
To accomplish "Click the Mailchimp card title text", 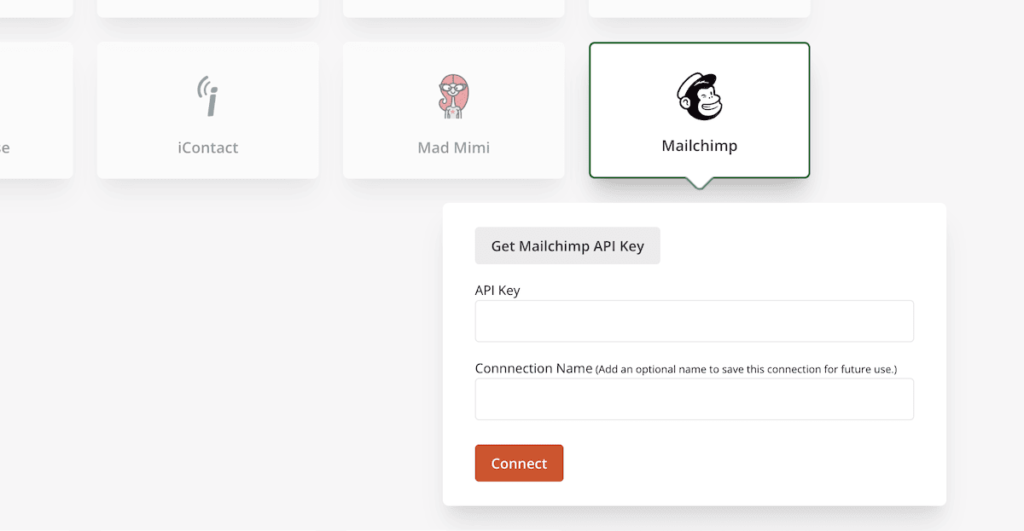I will [x=699, y=146].
